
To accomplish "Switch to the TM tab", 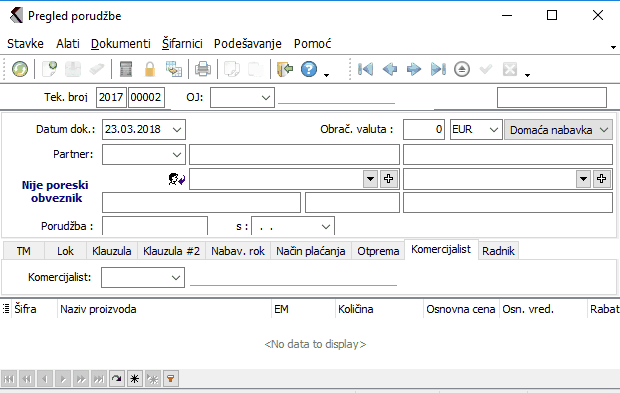I will [24, 251].
